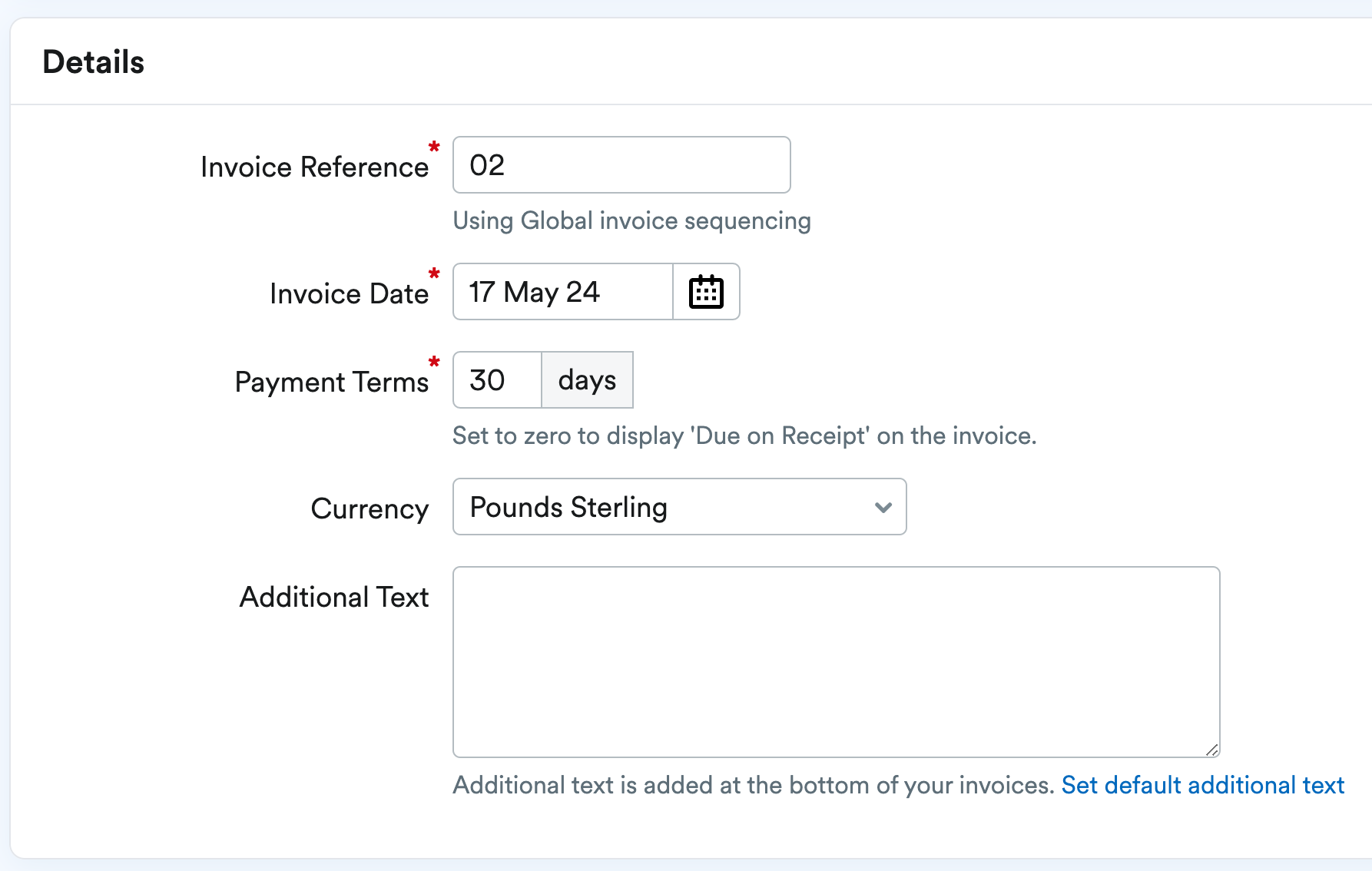Click the 'days' unit label beside Payment Terms
Screen dimensions: 1372x871
(587, 380)
